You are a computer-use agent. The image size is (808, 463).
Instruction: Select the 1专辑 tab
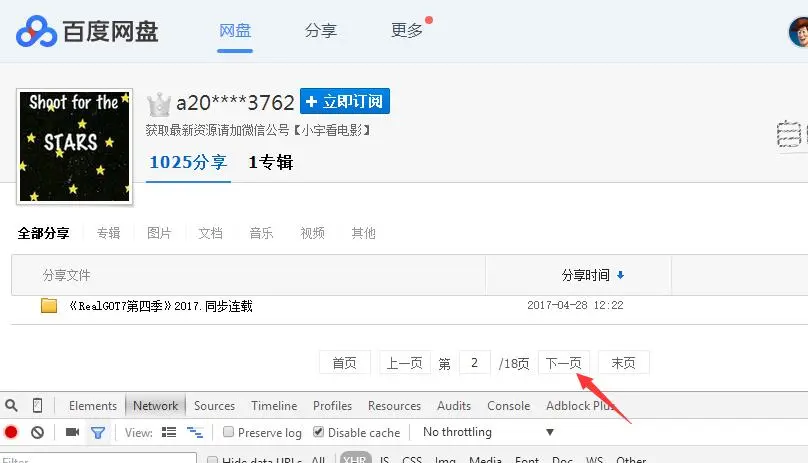click(x=271, y=162)
